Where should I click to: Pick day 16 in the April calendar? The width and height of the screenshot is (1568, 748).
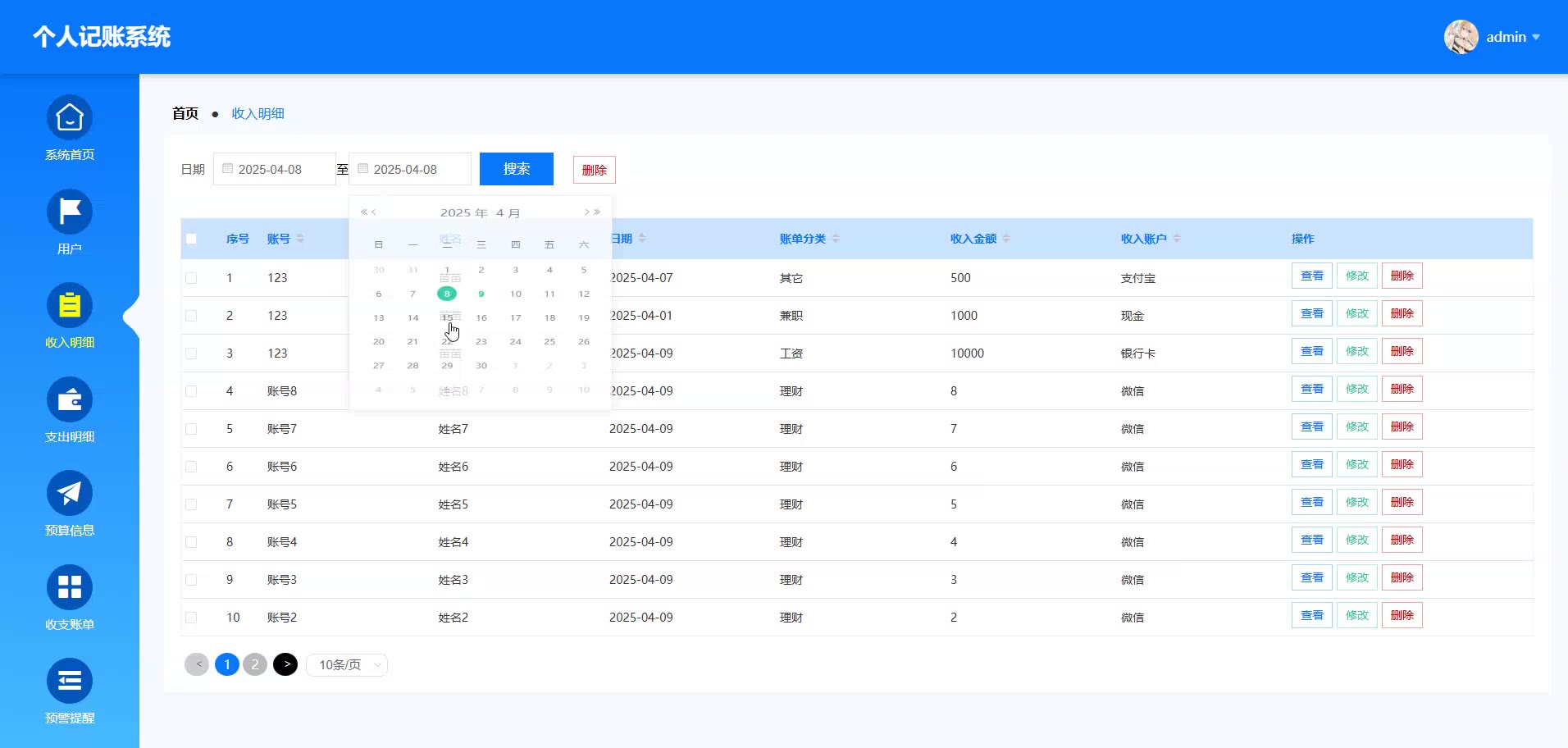[481, 317]
